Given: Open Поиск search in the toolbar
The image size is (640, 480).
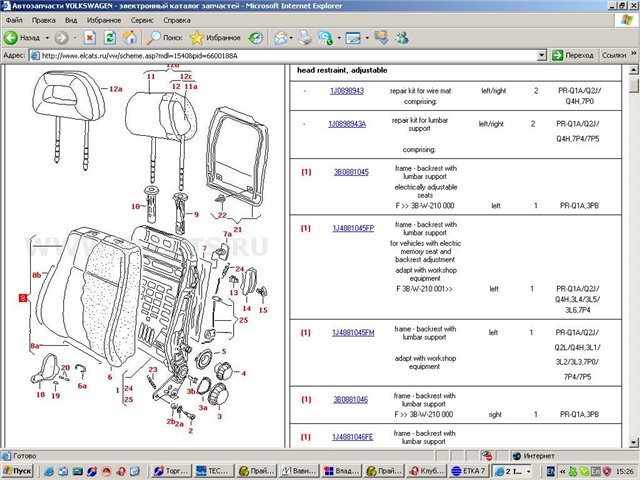Looking at the screenshot, I should point(165,38).
